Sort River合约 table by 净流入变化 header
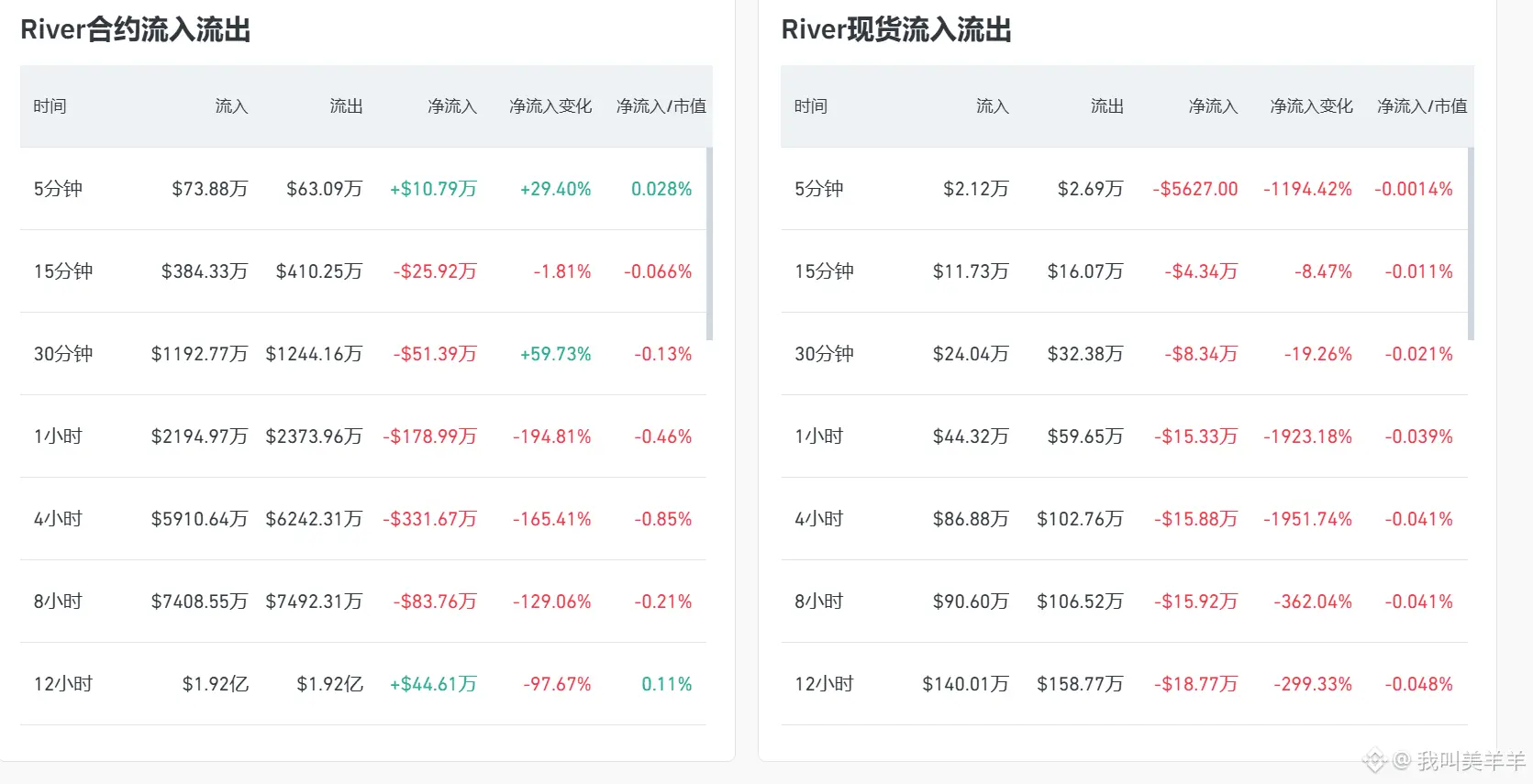 [x=550, y=106]
